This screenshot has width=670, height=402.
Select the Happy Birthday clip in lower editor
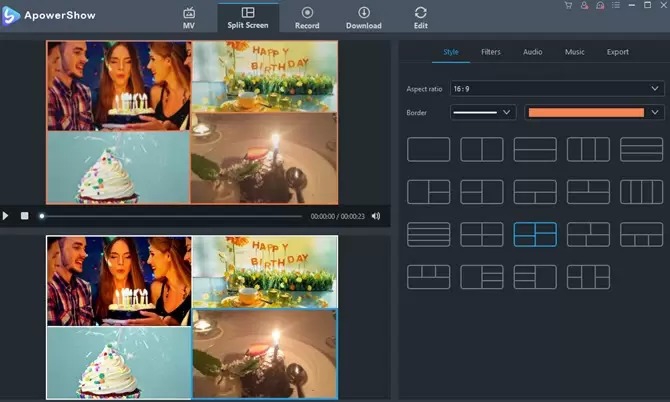pyautogui.click(x=264, y=272)
